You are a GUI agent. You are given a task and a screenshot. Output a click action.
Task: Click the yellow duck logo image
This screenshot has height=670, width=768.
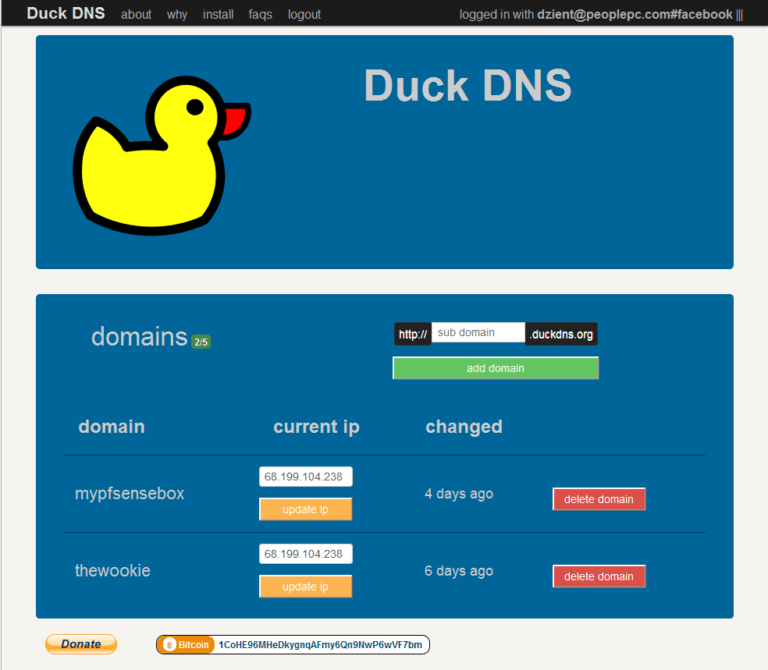162,155
